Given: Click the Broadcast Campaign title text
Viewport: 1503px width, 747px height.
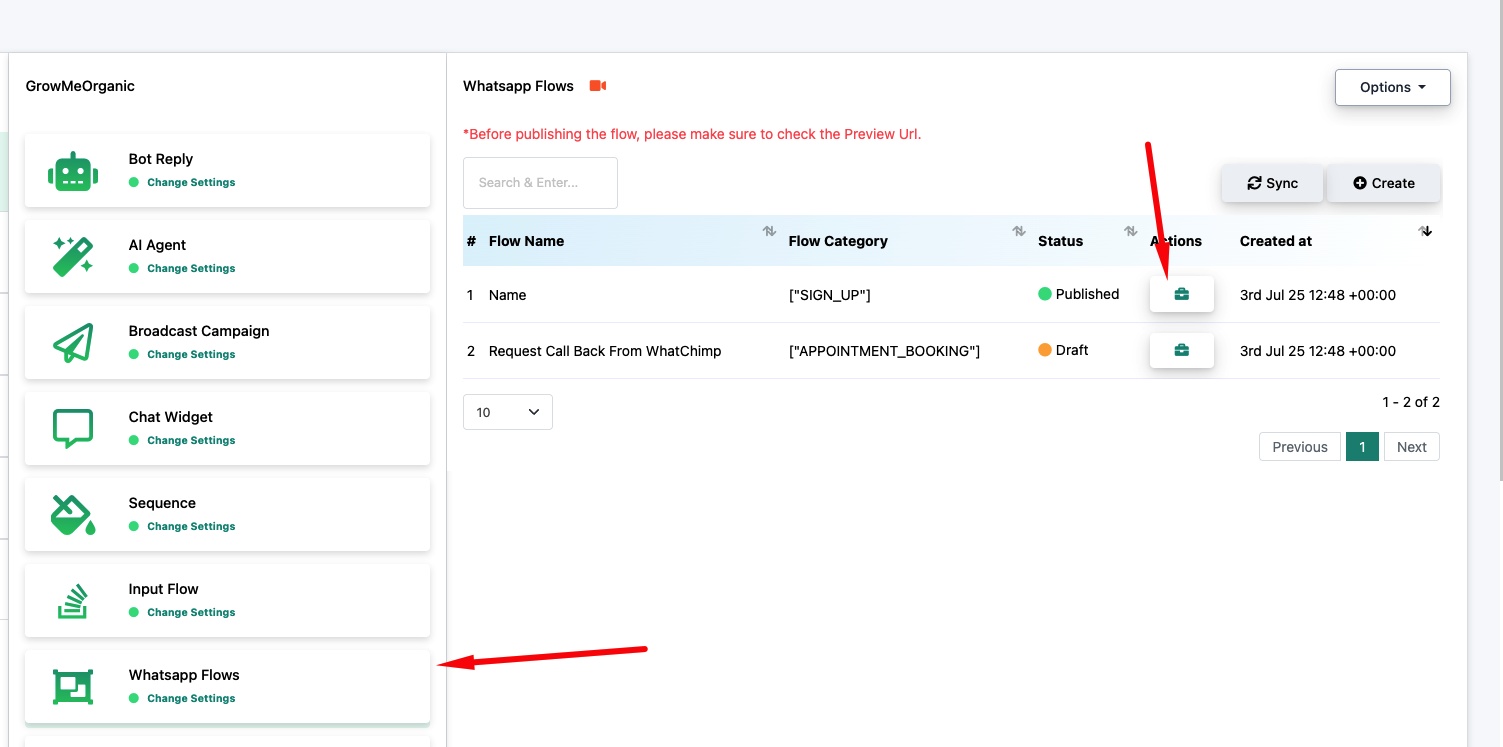Looking at the screenshot, I should click(x=199, y=331).
